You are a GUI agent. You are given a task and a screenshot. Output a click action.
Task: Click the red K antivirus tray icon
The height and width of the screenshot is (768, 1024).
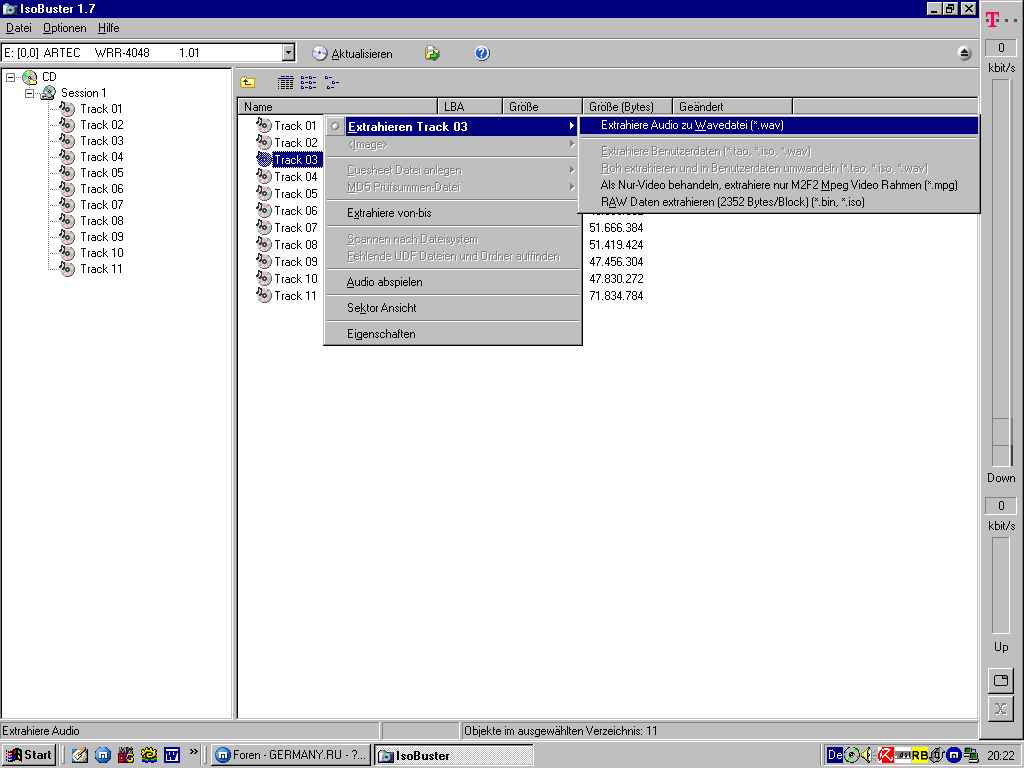[x=885, y=755]
